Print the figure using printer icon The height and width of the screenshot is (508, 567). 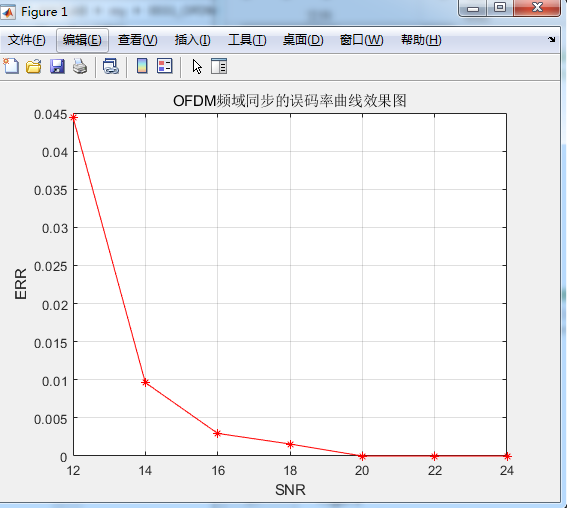pyautogui.click(x=80, y=67)
